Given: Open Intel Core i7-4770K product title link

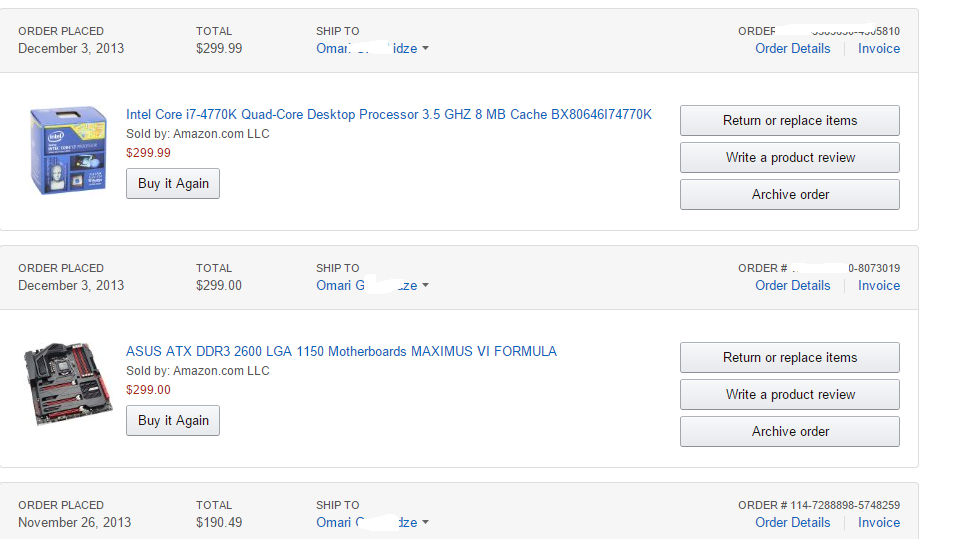Looking at the screenshot, I should point(388,114).
